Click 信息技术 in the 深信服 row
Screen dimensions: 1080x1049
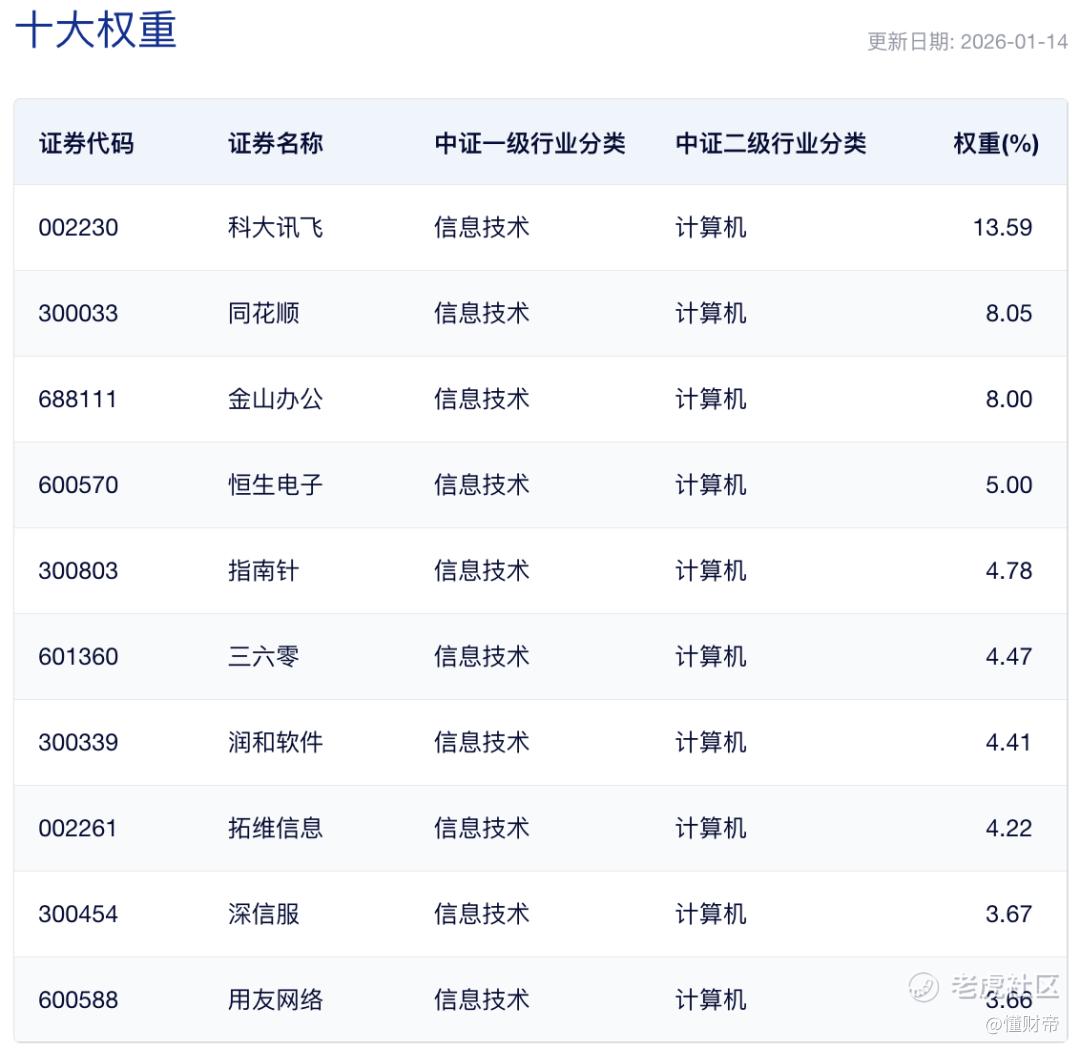coord(481,914)
